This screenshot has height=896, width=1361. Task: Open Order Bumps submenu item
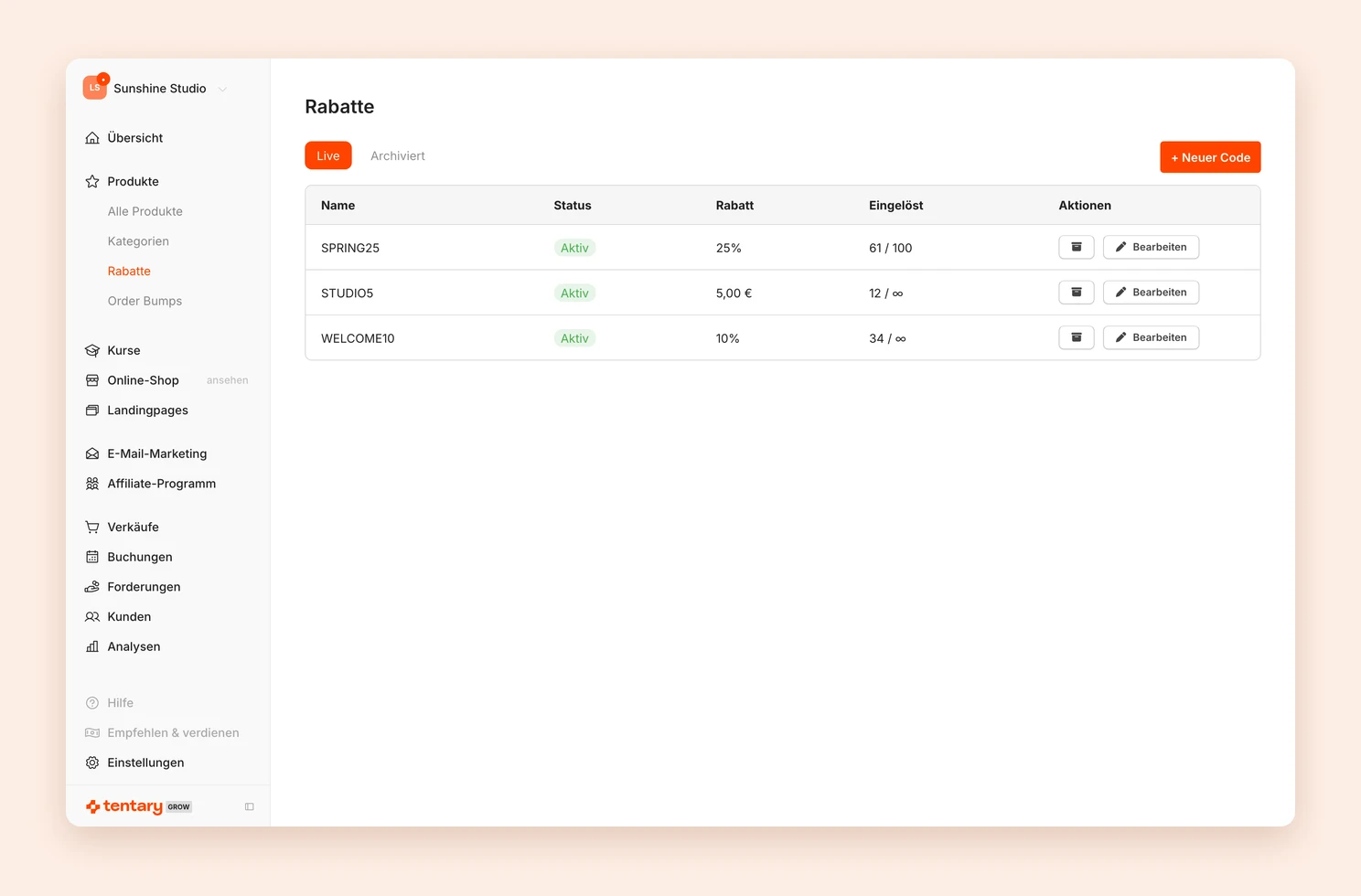coord(145,301)
